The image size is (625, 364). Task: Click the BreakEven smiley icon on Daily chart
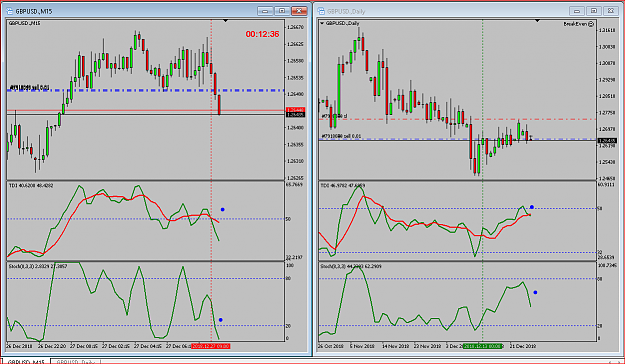[591, 24]
